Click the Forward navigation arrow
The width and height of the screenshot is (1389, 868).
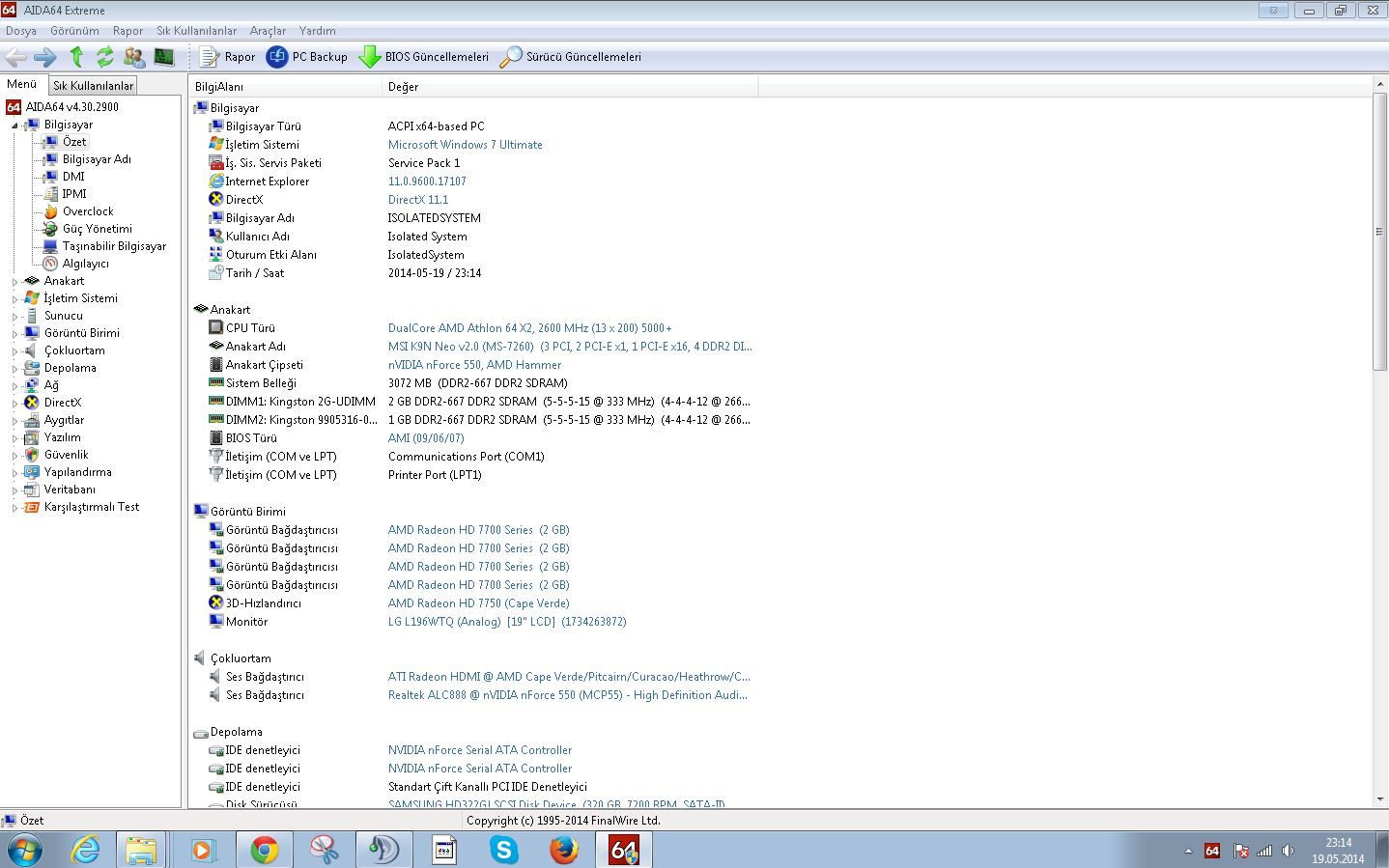click(45, 57)
